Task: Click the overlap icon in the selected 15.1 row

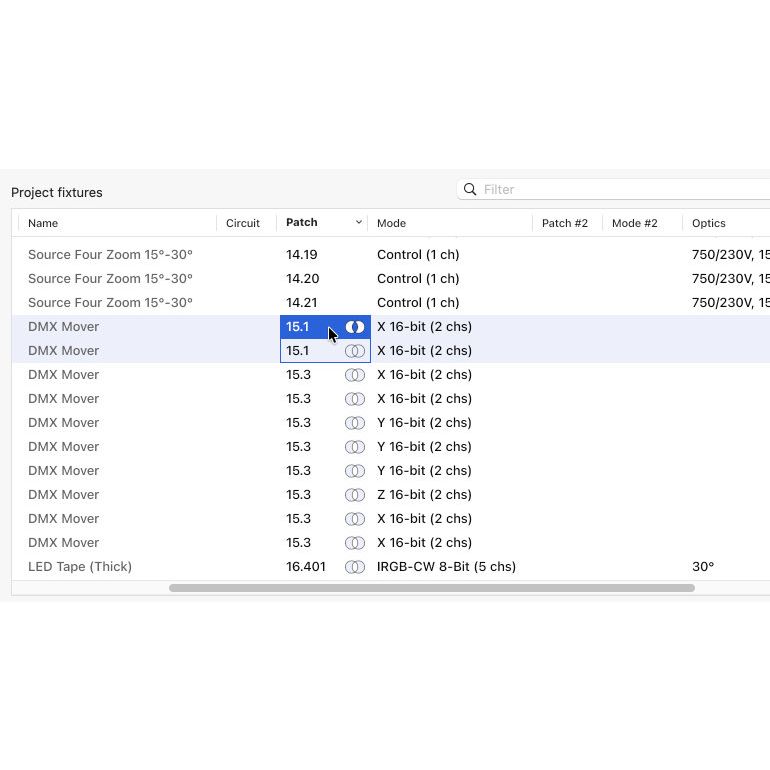Action: pos(355,327)
